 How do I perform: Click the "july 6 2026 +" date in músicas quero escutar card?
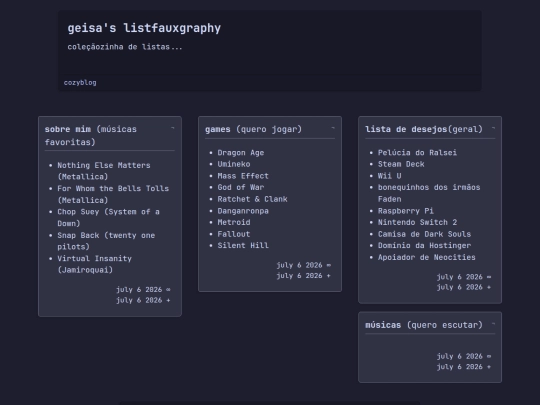464,367
